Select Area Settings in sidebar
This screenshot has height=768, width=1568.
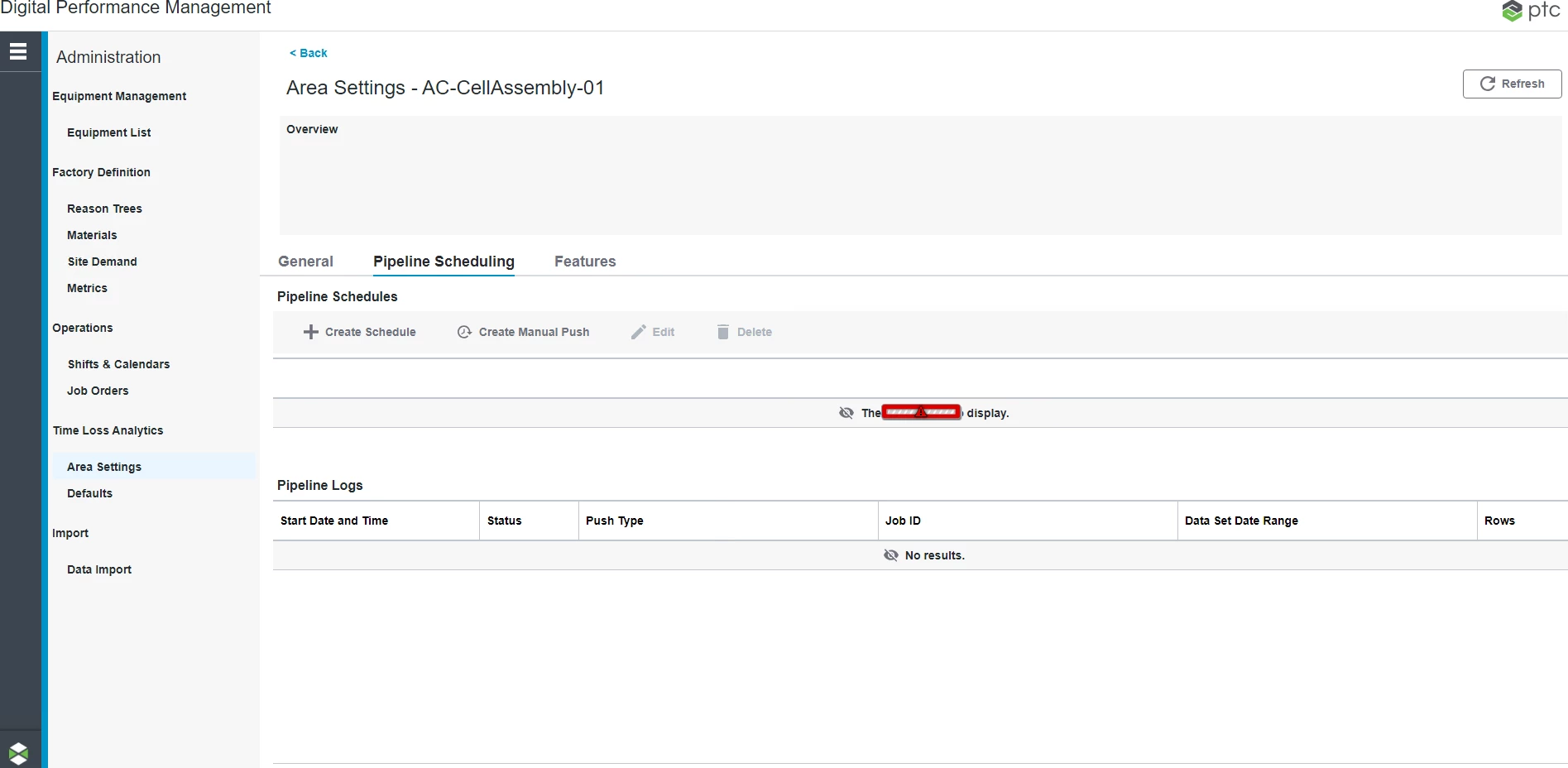(x=154, y=467)
